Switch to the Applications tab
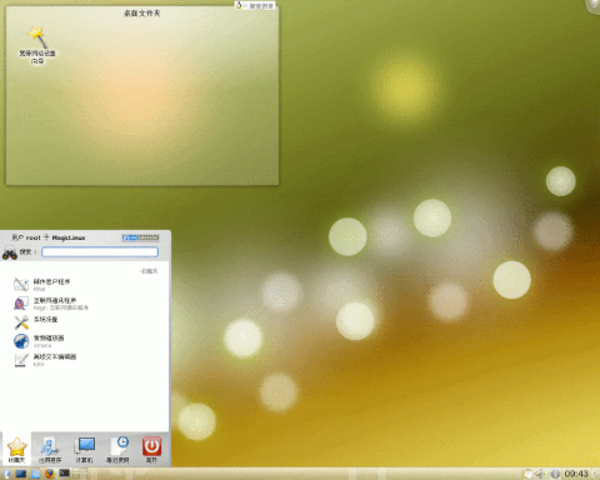The height and width of the screenshot is (480, 600). (x=50, y=450)
